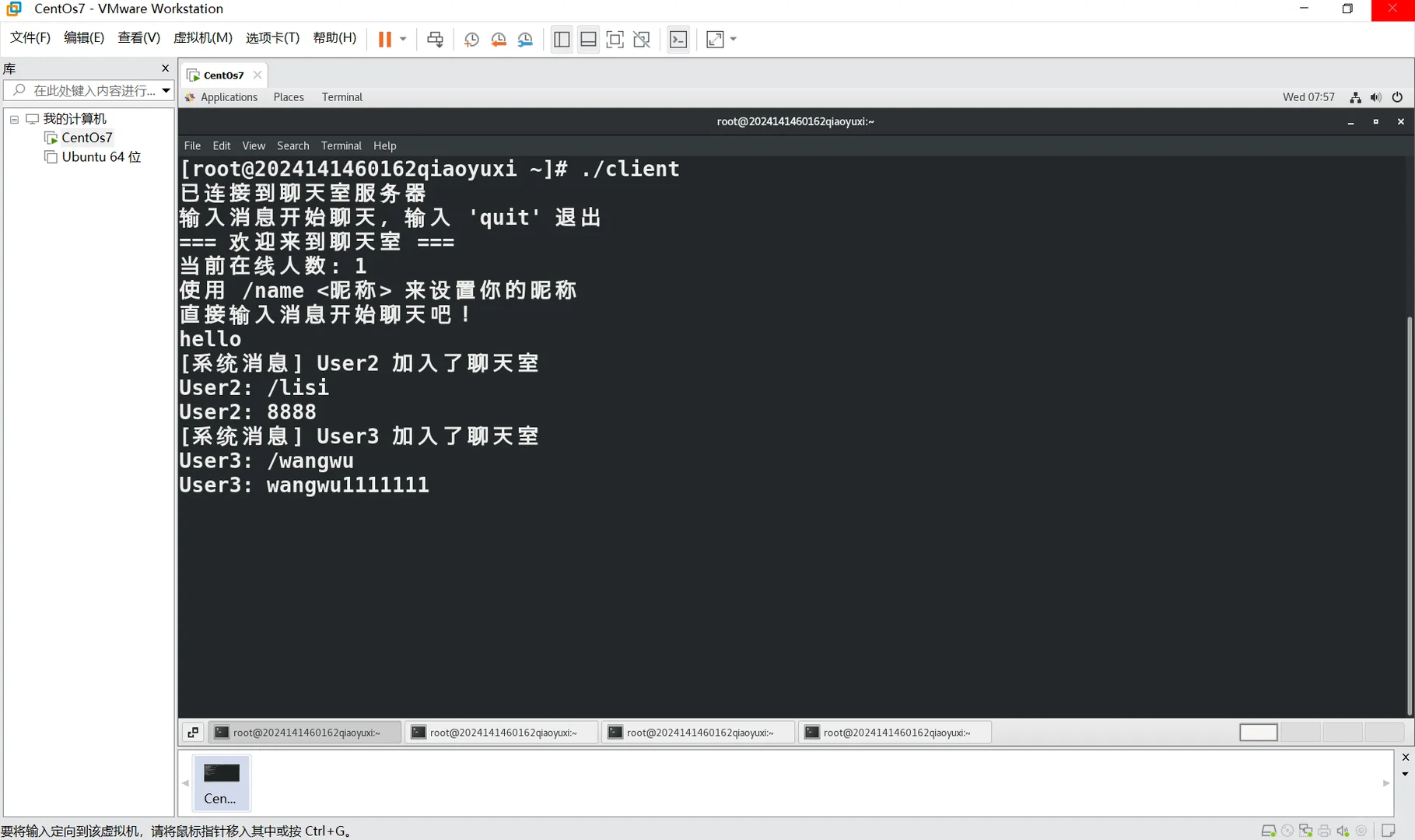Click the Wed 07:57 clock

pos(1308,97)
